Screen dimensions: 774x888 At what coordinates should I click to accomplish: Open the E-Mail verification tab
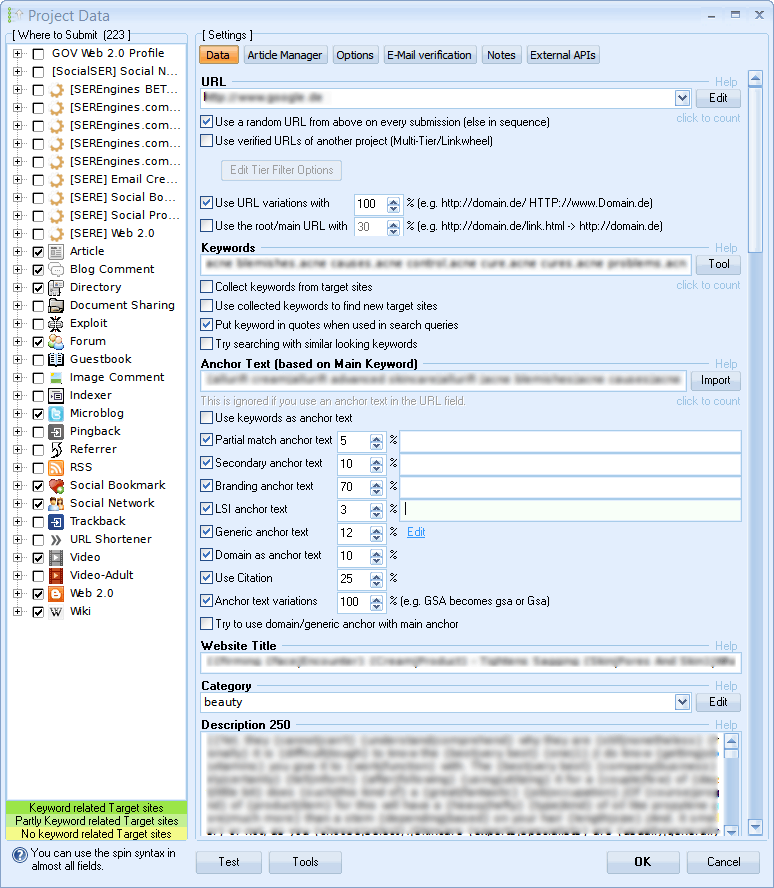point(430,55)
